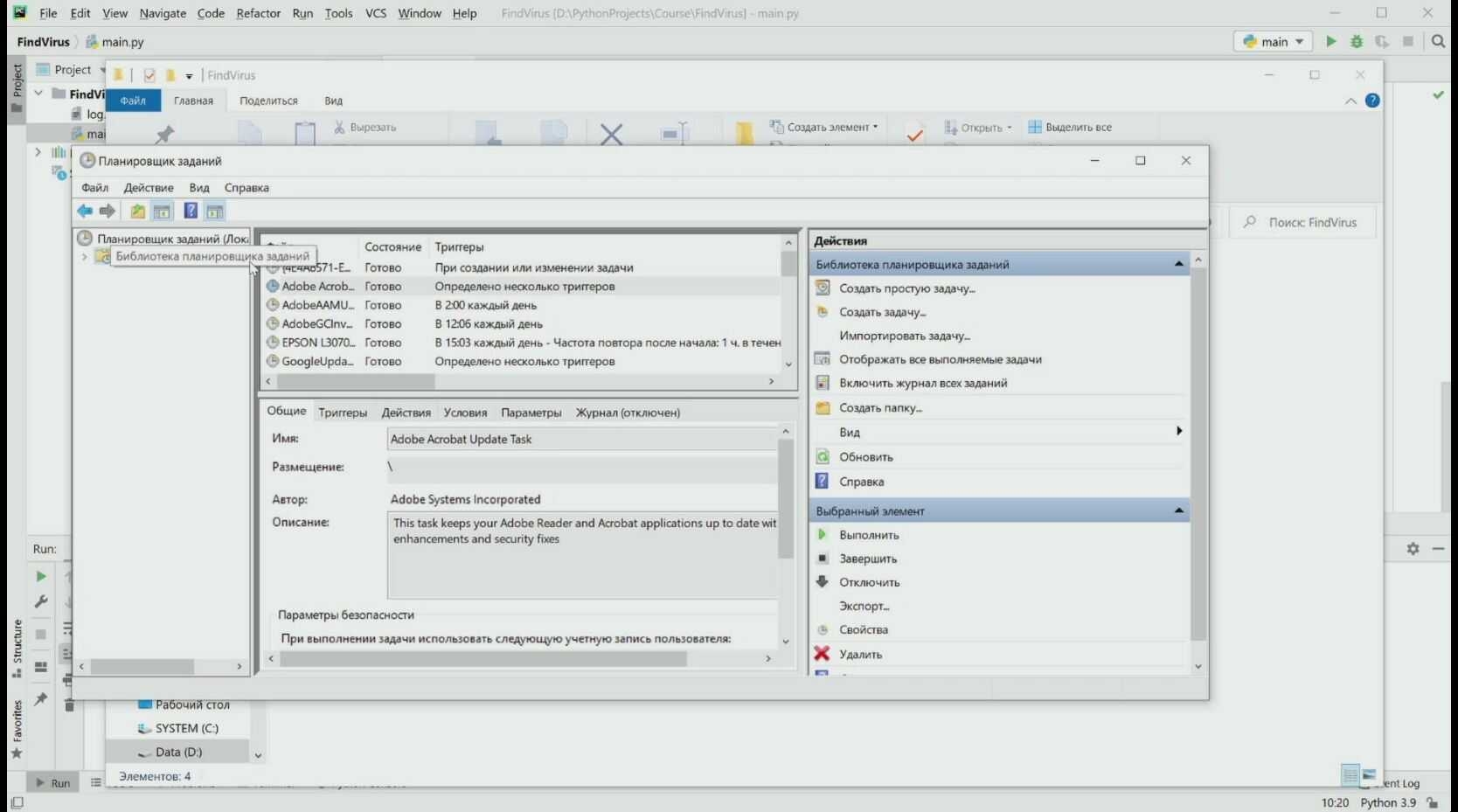Click the rerun arrow in PyCharm Run panel
Image resolution: width=1458 pixels, height=812 pixels.
click(40, 576)
